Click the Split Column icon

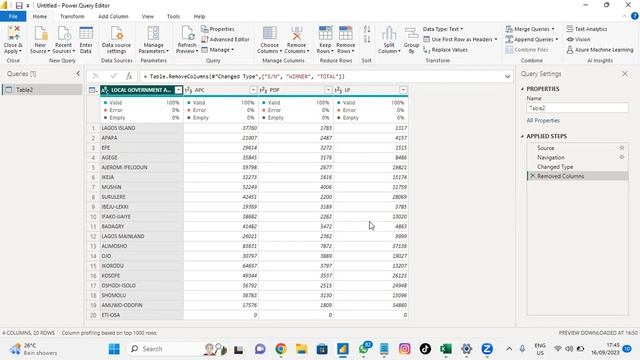[389, 33]
